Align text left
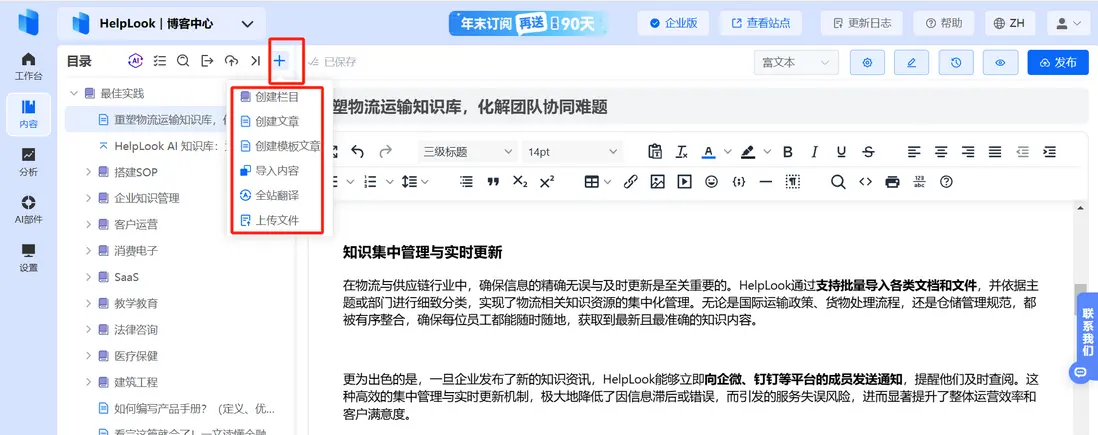1098x435 pixels. 915,151
